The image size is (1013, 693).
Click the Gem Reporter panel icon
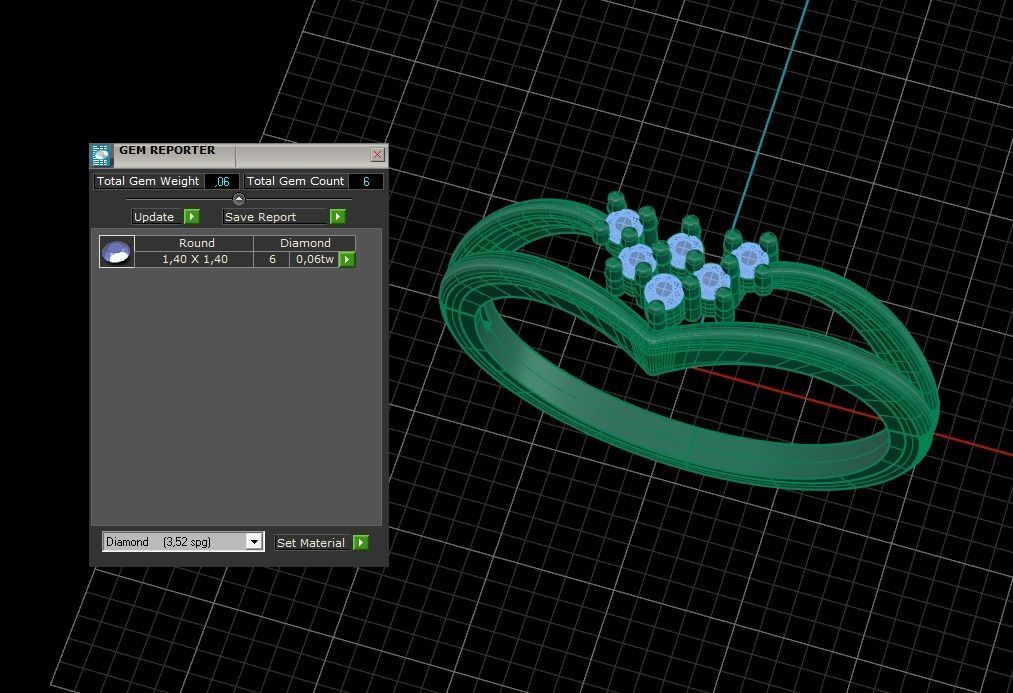coord(101,156)
